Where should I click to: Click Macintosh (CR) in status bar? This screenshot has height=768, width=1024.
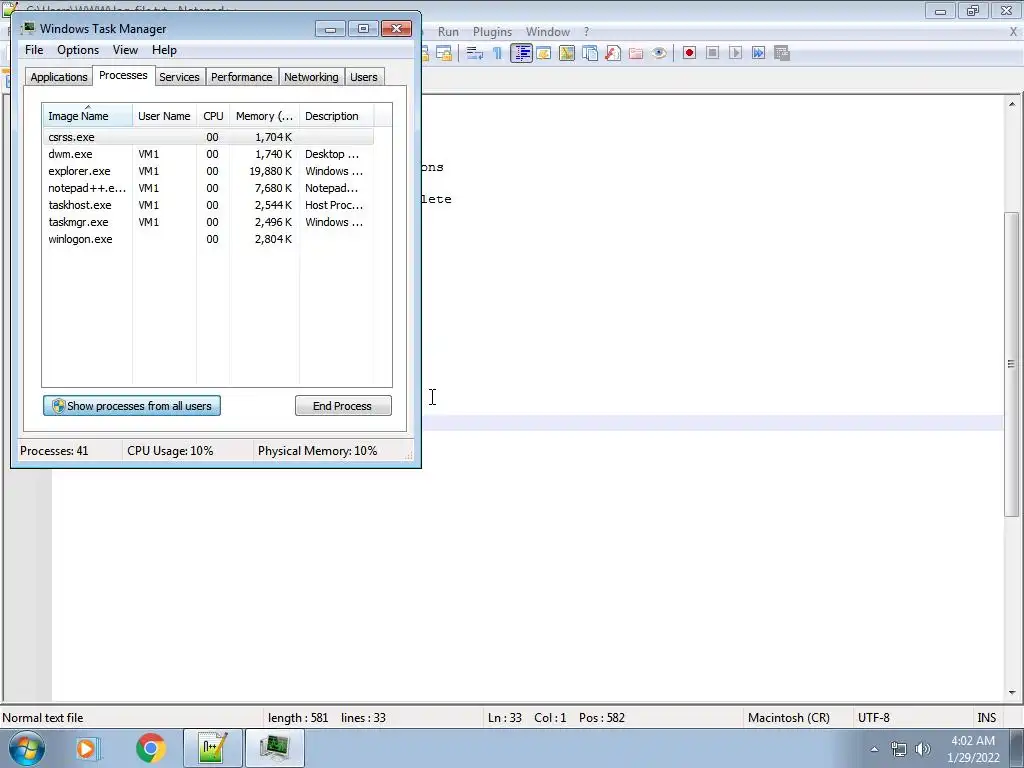[x=789, y=718]
